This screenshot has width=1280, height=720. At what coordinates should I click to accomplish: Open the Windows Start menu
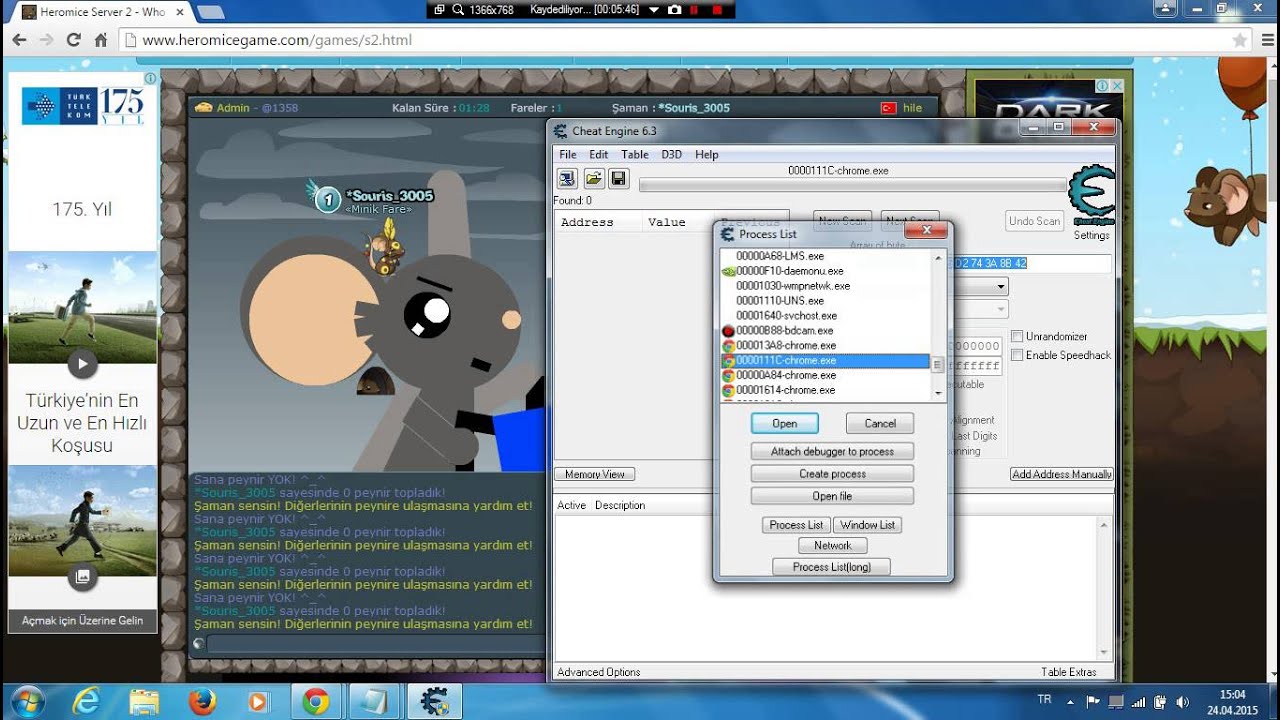26,701
